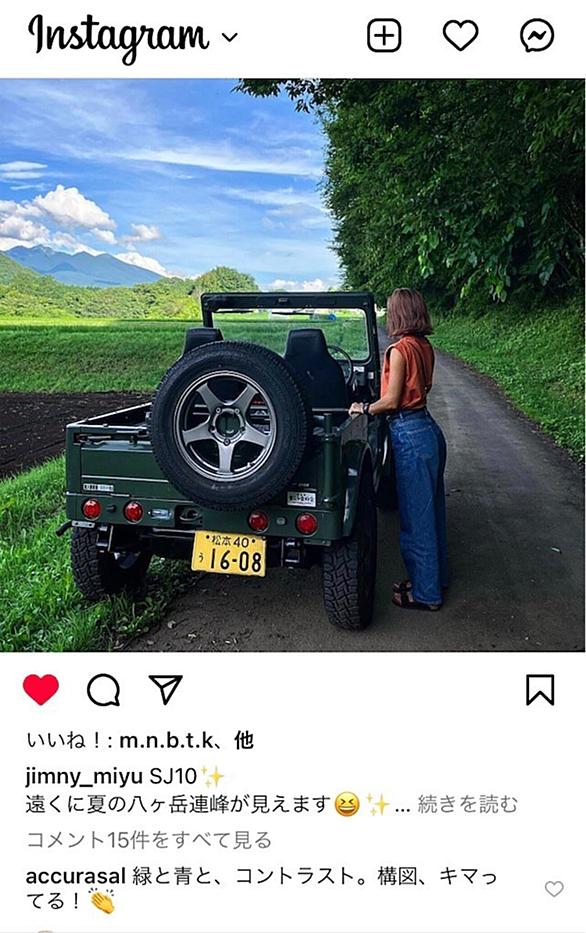
Task: Tap the yellow license plate in photo
Action: 229,554
